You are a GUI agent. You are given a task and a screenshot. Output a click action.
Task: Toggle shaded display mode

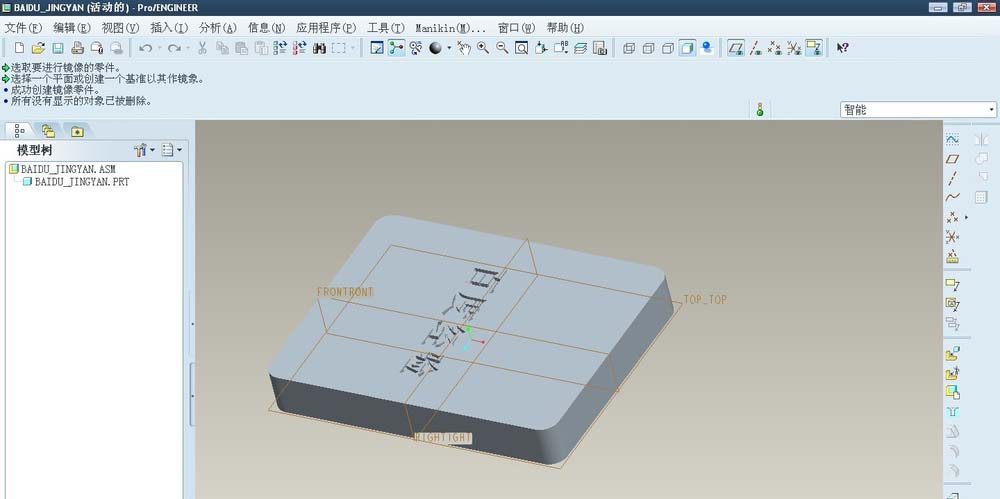[x=687, y=48]
